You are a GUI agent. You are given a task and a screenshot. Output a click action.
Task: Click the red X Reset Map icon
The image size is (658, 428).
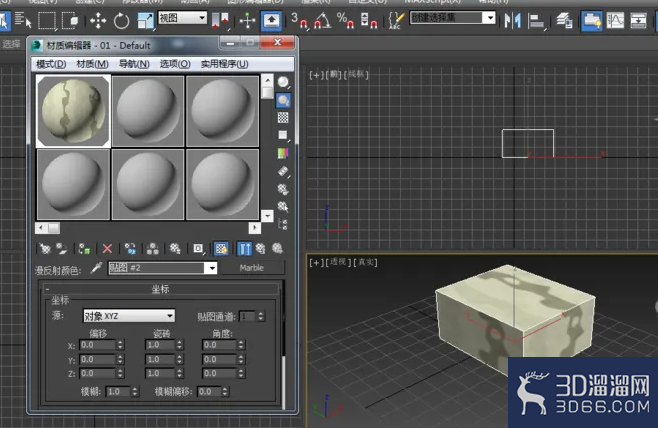click(x=107, y=249)
